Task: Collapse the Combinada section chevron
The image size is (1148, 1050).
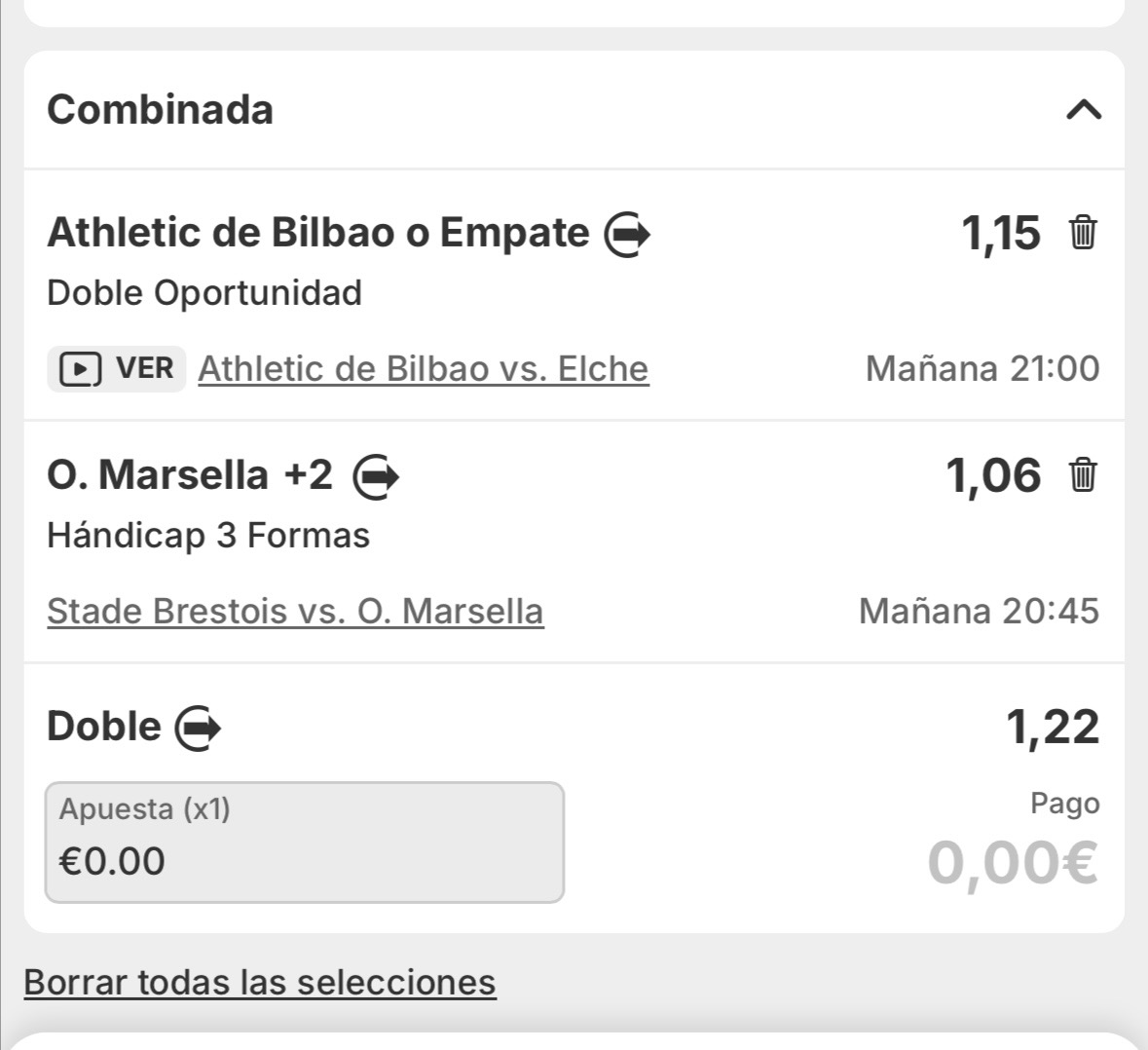Action: pyautogui.click(x=1083, y=109)
